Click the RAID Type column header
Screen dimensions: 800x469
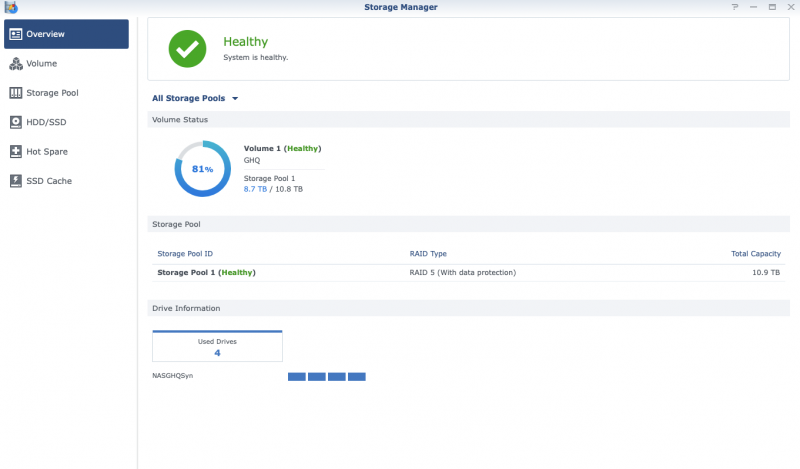click(x=428, y=254)
